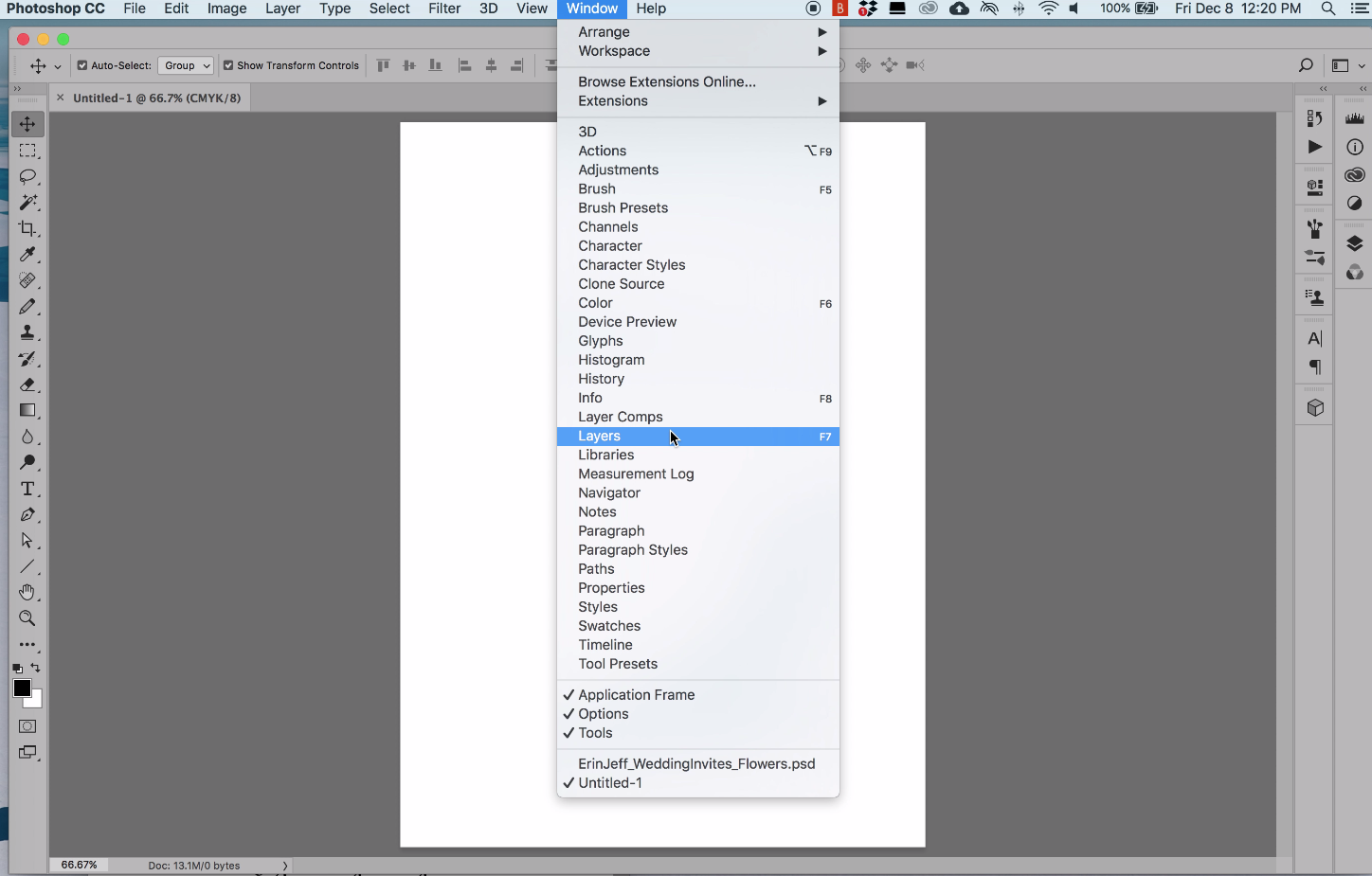Expand the Extensions submenu
This screenshot has height=876, width=1372.
point(698,101)
